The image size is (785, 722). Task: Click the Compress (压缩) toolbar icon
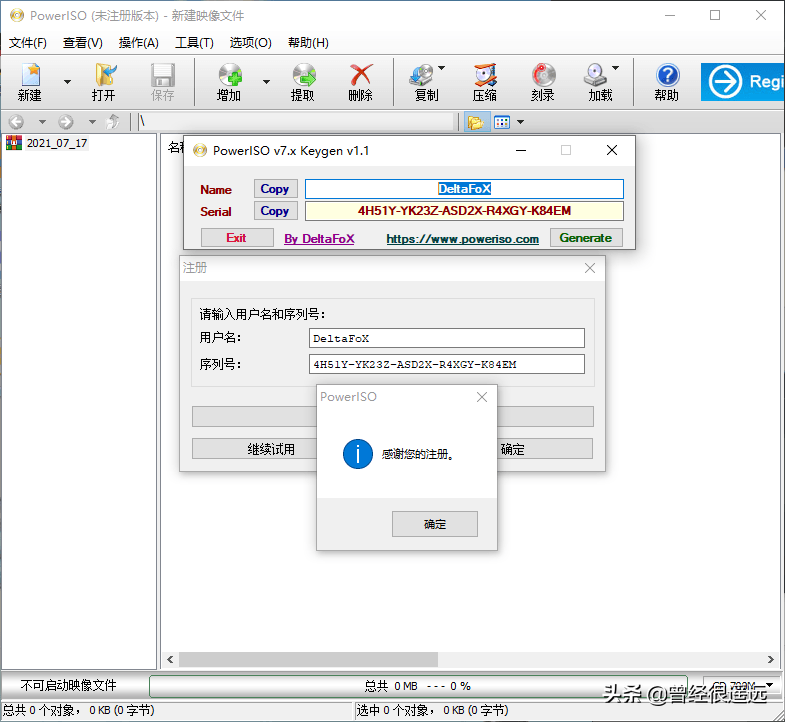[485, 82]
